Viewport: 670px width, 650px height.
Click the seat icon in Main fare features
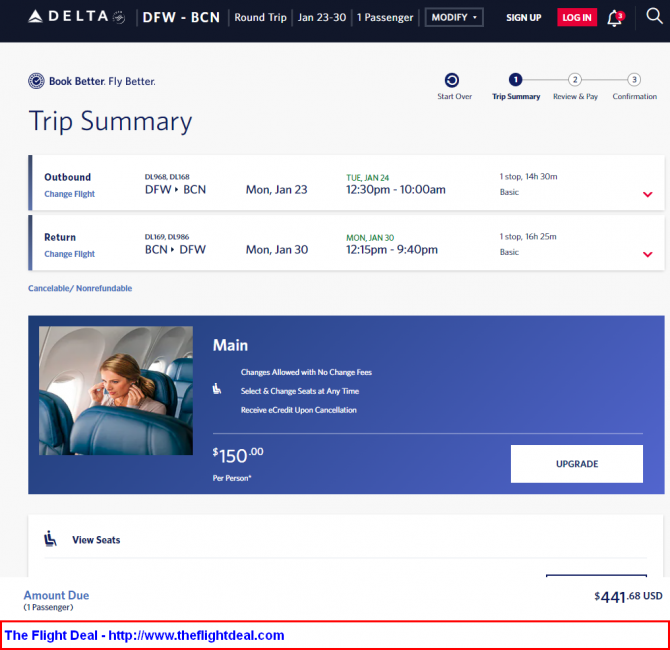[217, 388]
